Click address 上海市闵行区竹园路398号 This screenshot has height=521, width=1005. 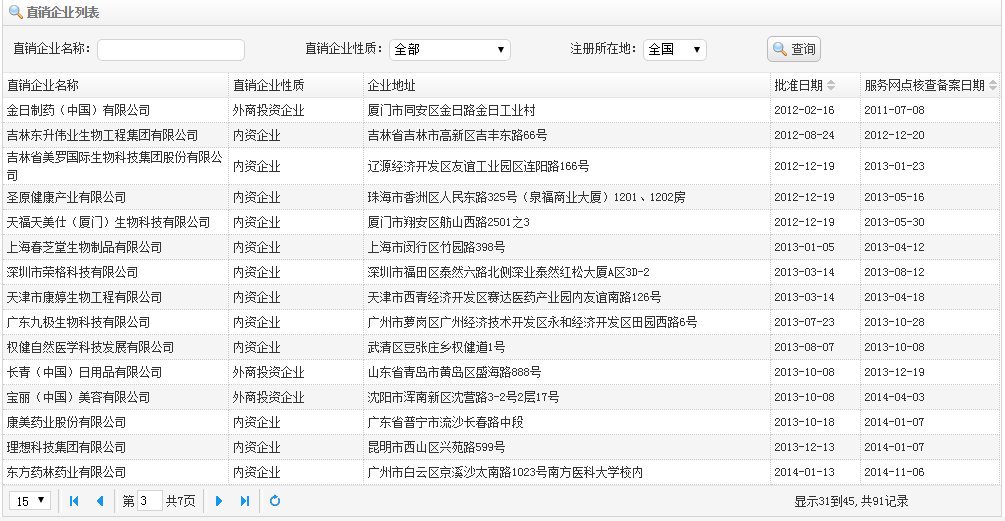(436, 247)
